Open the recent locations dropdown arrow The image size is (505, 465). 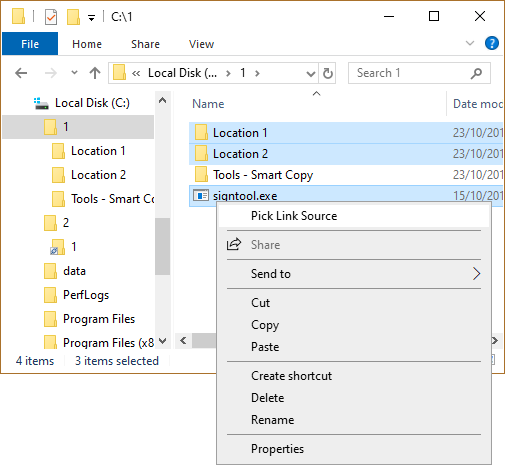74,72
